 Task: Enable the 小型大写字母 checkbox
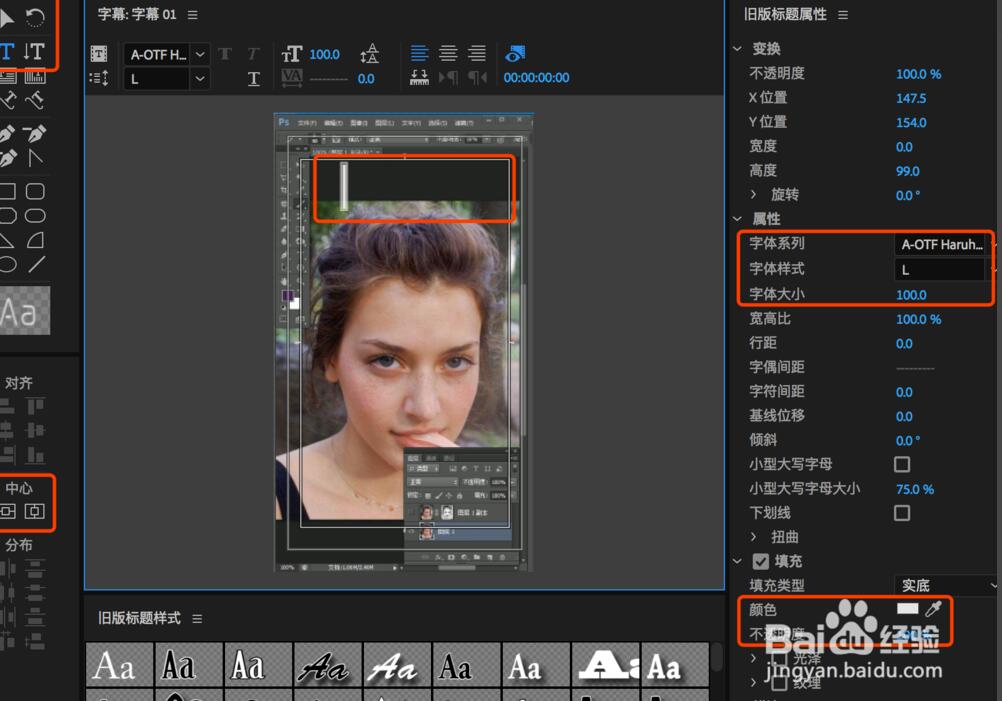(x=902, y=464)
